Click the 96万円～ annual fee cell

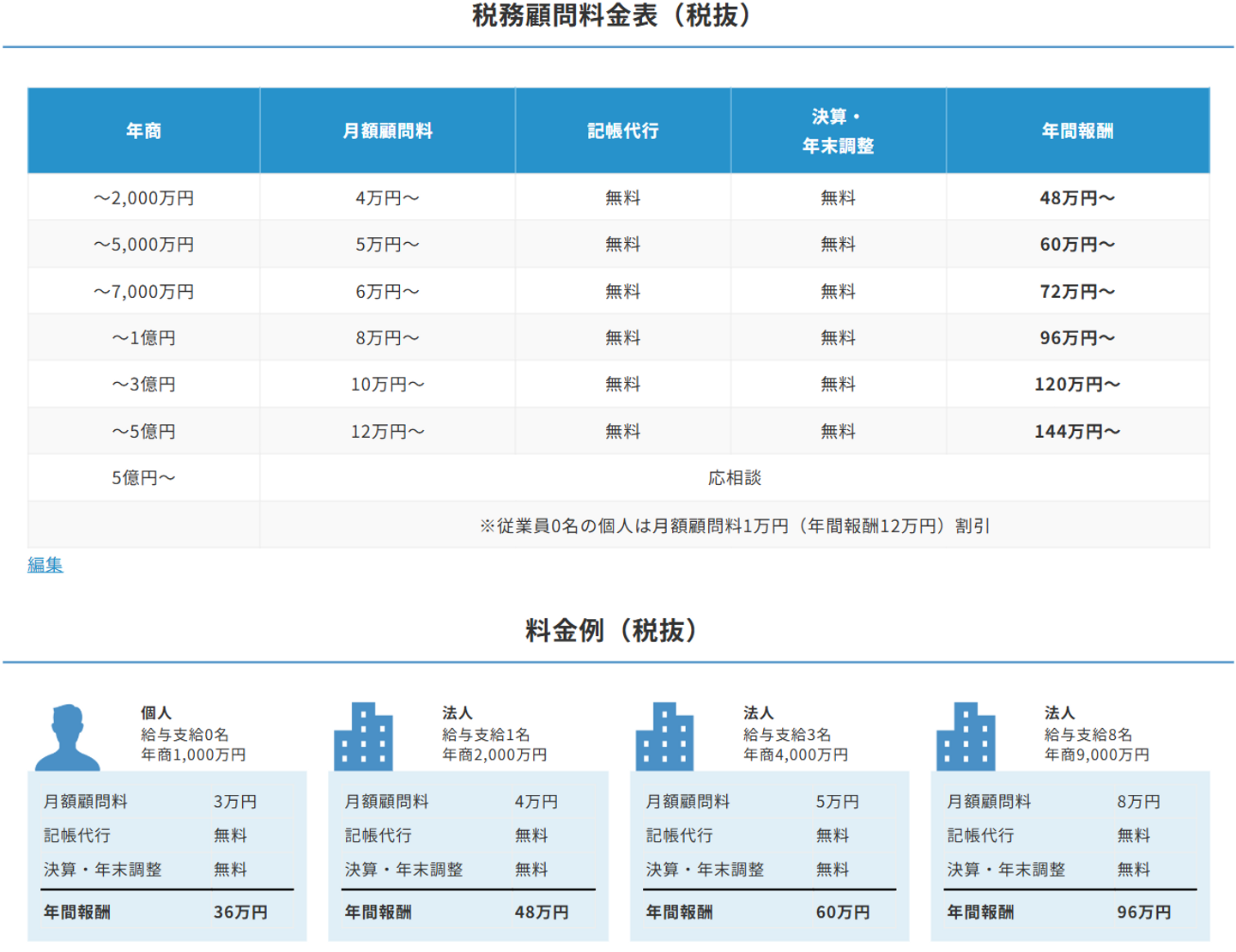click(x=1078, y=338)
